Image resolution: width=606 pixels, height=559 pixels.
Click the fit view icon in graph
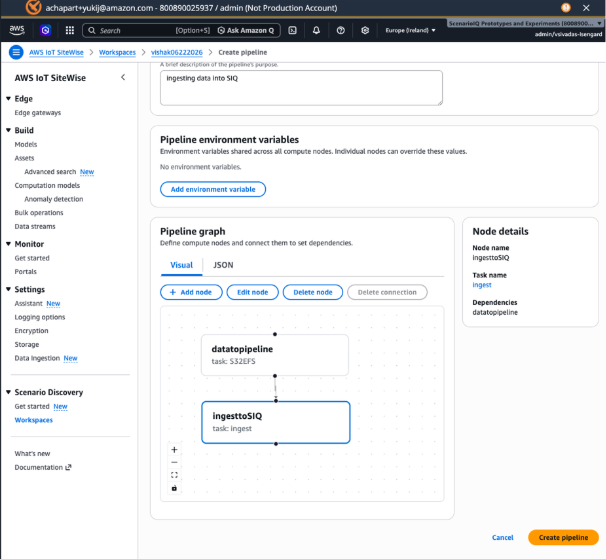pyautogui.click(x=174, y=475)
